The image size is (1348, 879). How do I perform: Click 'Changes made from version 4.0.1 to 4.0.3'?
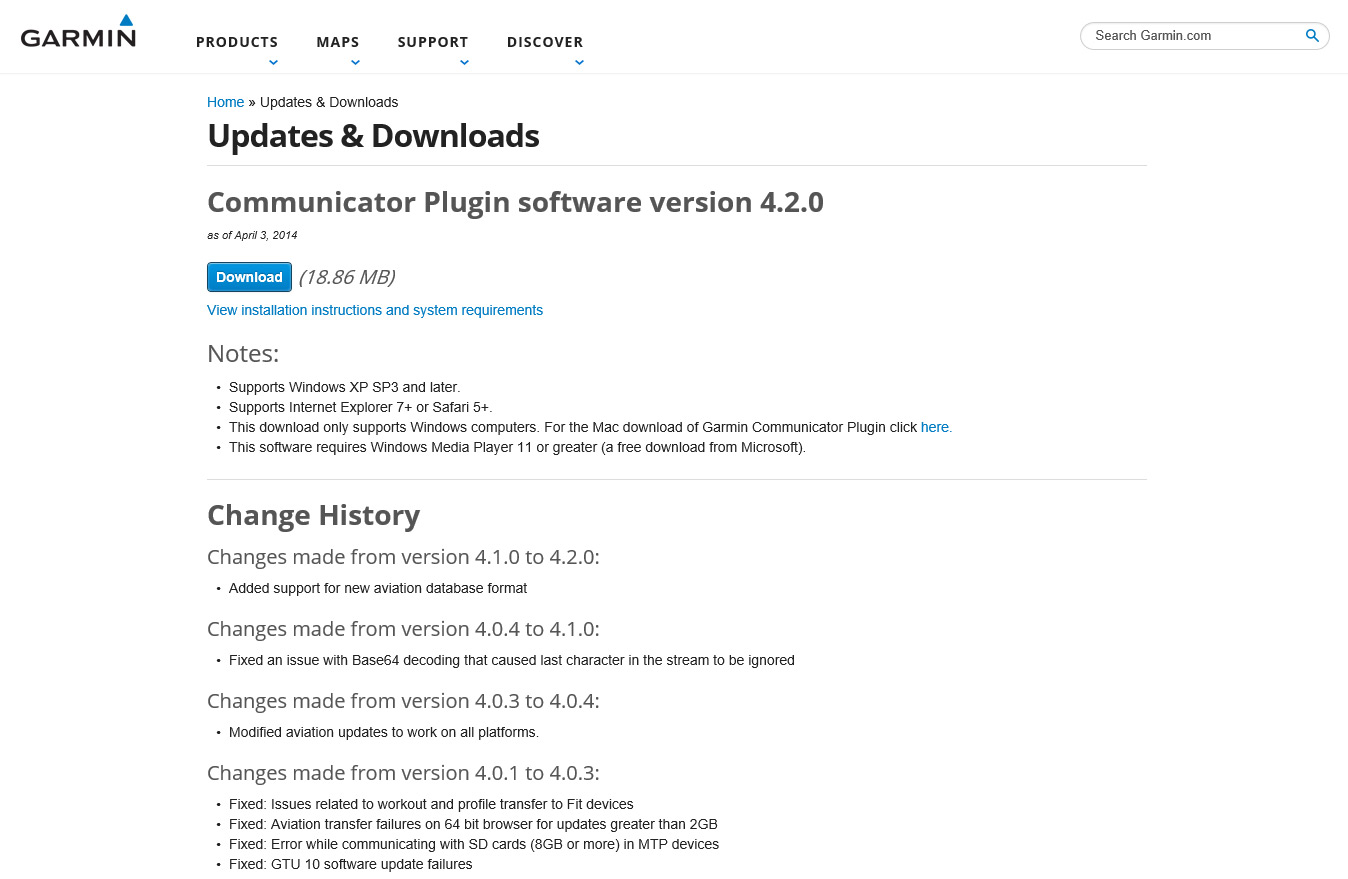coord(403,773)
